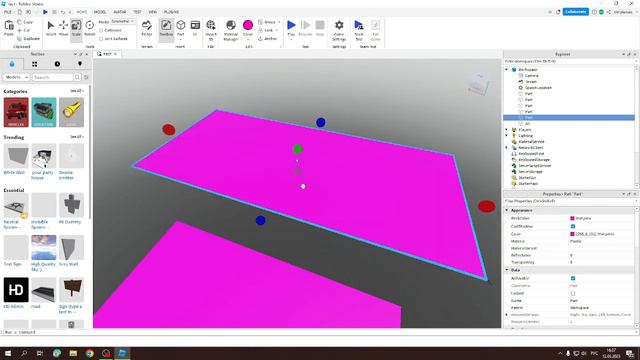Image resolution: width=640 pixels, height=360 pixels.
Task: Choose the Scale tool
Action: point(76,29)
